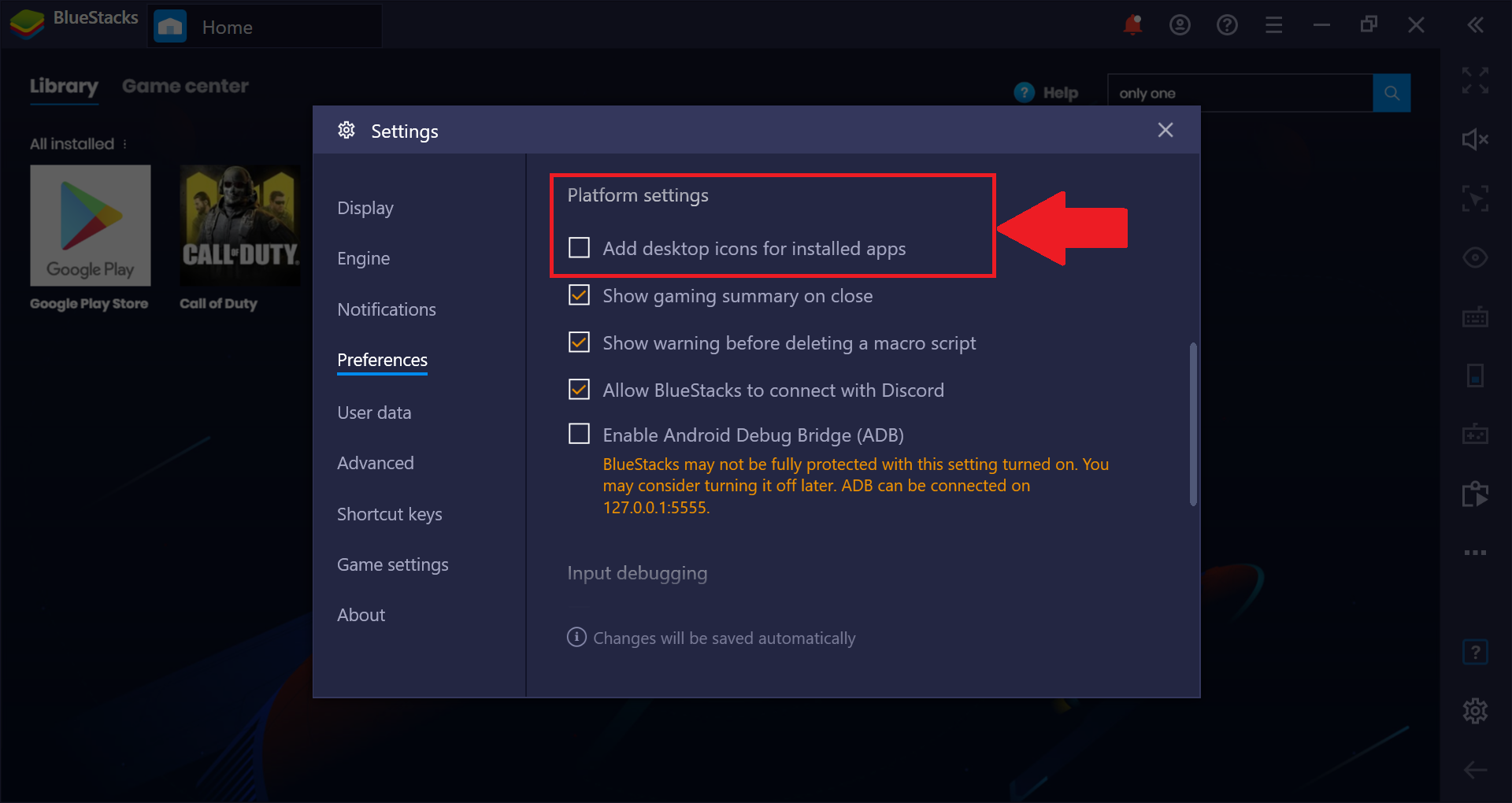Switch to the Game center tab

point(185,86)
